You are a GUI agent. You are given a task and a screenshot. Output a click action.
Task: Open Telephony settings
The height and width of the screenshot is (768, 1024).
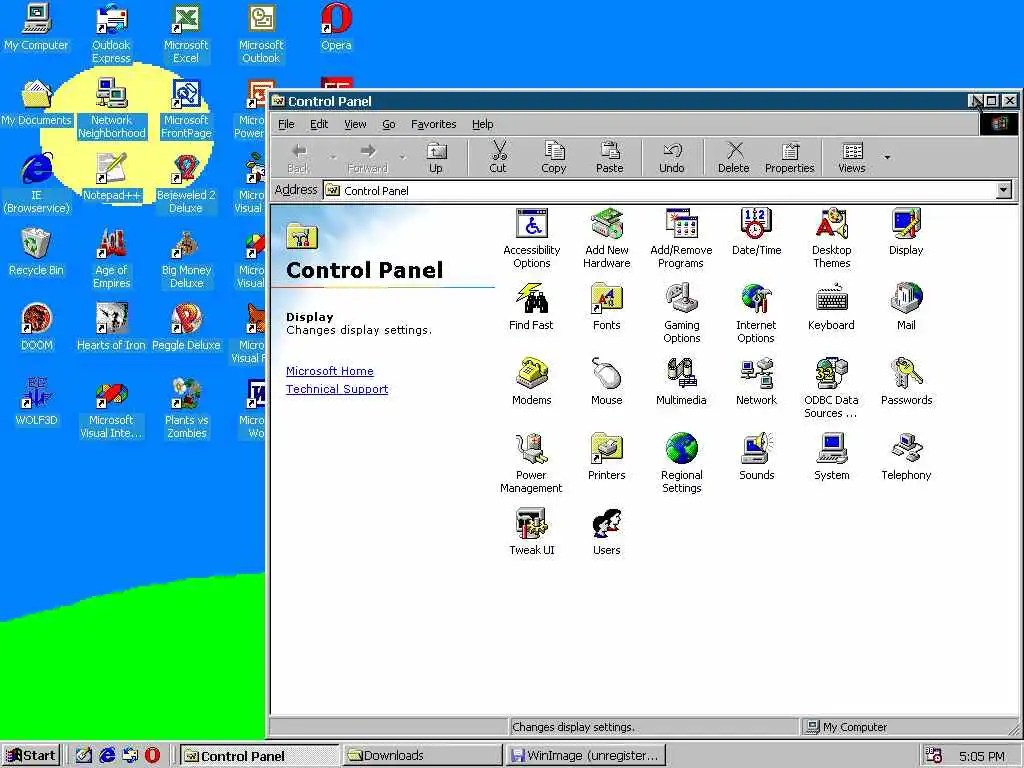[x=906, y=457]
